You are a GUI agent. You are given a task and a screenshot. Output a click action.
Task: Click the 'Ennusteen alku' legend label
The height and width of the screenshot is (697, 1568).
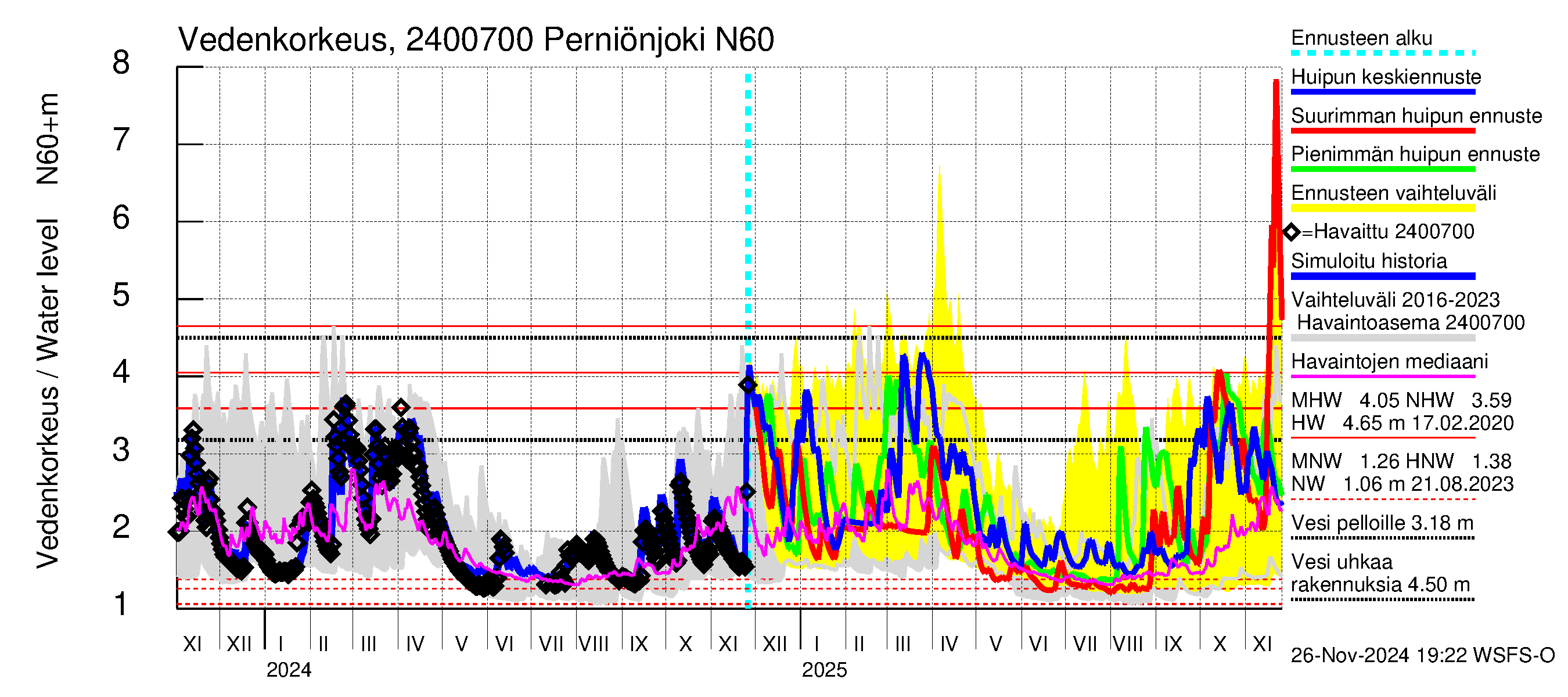[x=1362, y=38]
